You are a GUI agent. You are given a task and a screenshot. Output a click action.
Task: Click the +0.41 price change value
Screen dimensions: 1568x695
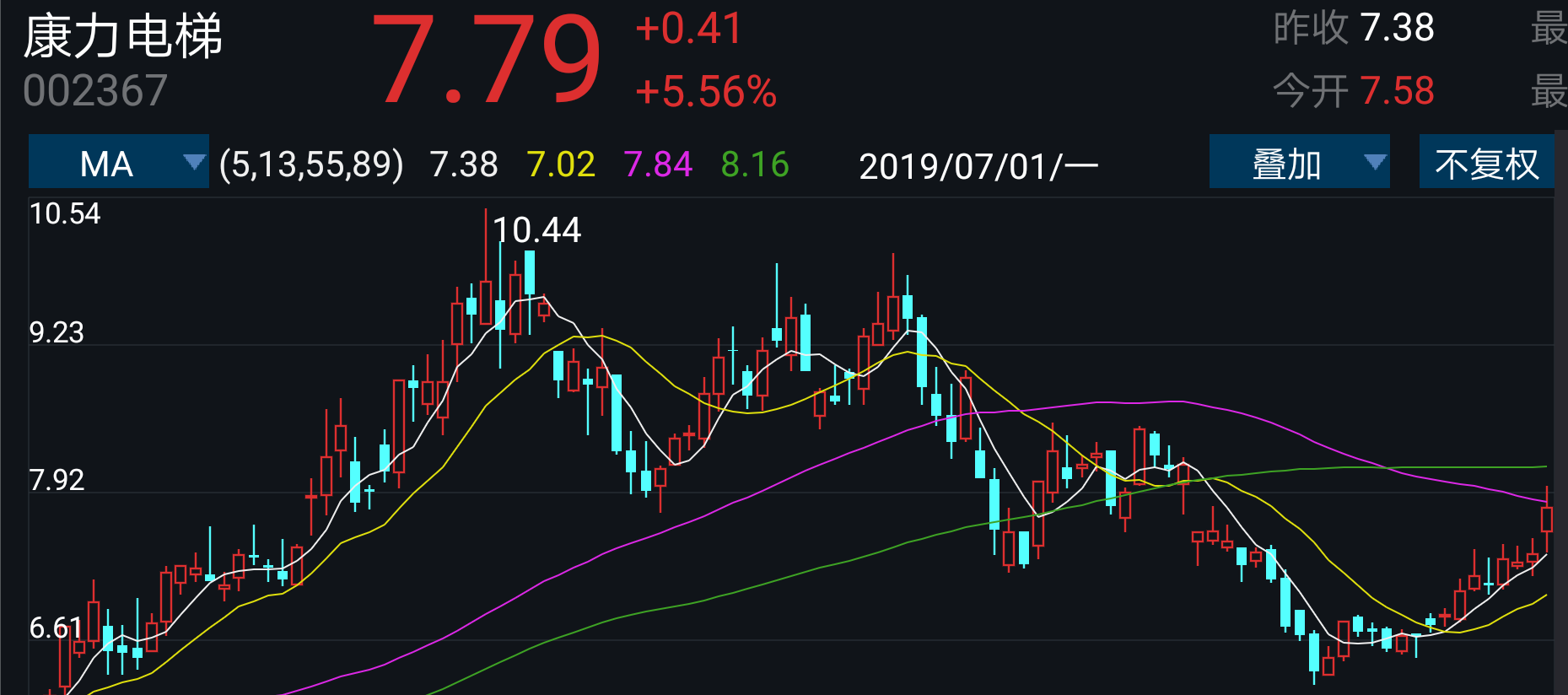pos(688,29)
